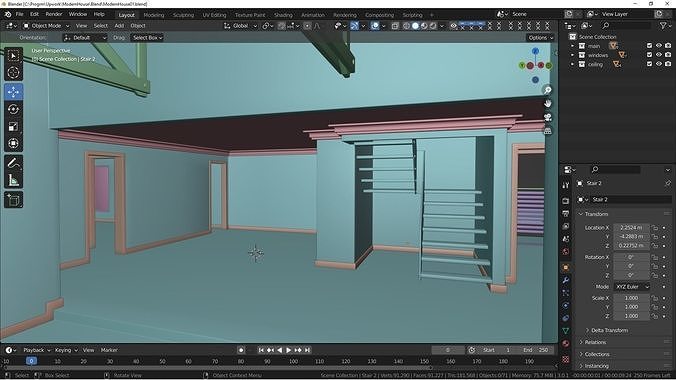The height and width of the screenshot is (380, 676).
Task: Toggle viewport overlays button
Action: click(x=376, y=26)
